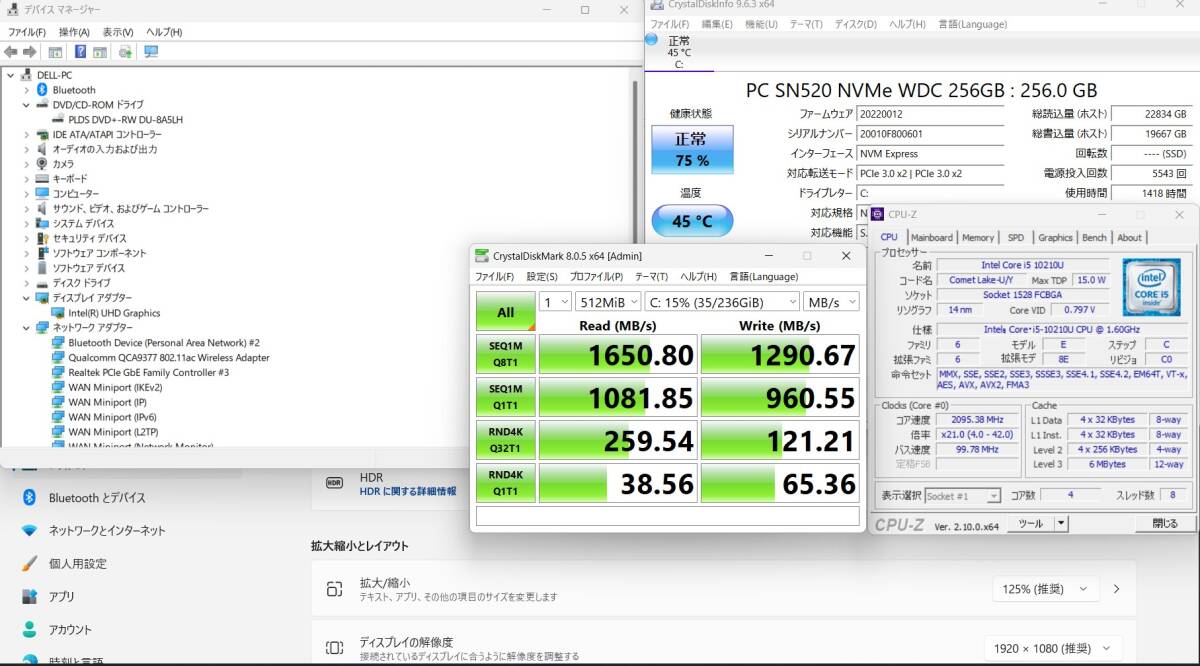The image size is (1200, 666).
Task: Click the HDR icon in display settings
Action: 335,483
